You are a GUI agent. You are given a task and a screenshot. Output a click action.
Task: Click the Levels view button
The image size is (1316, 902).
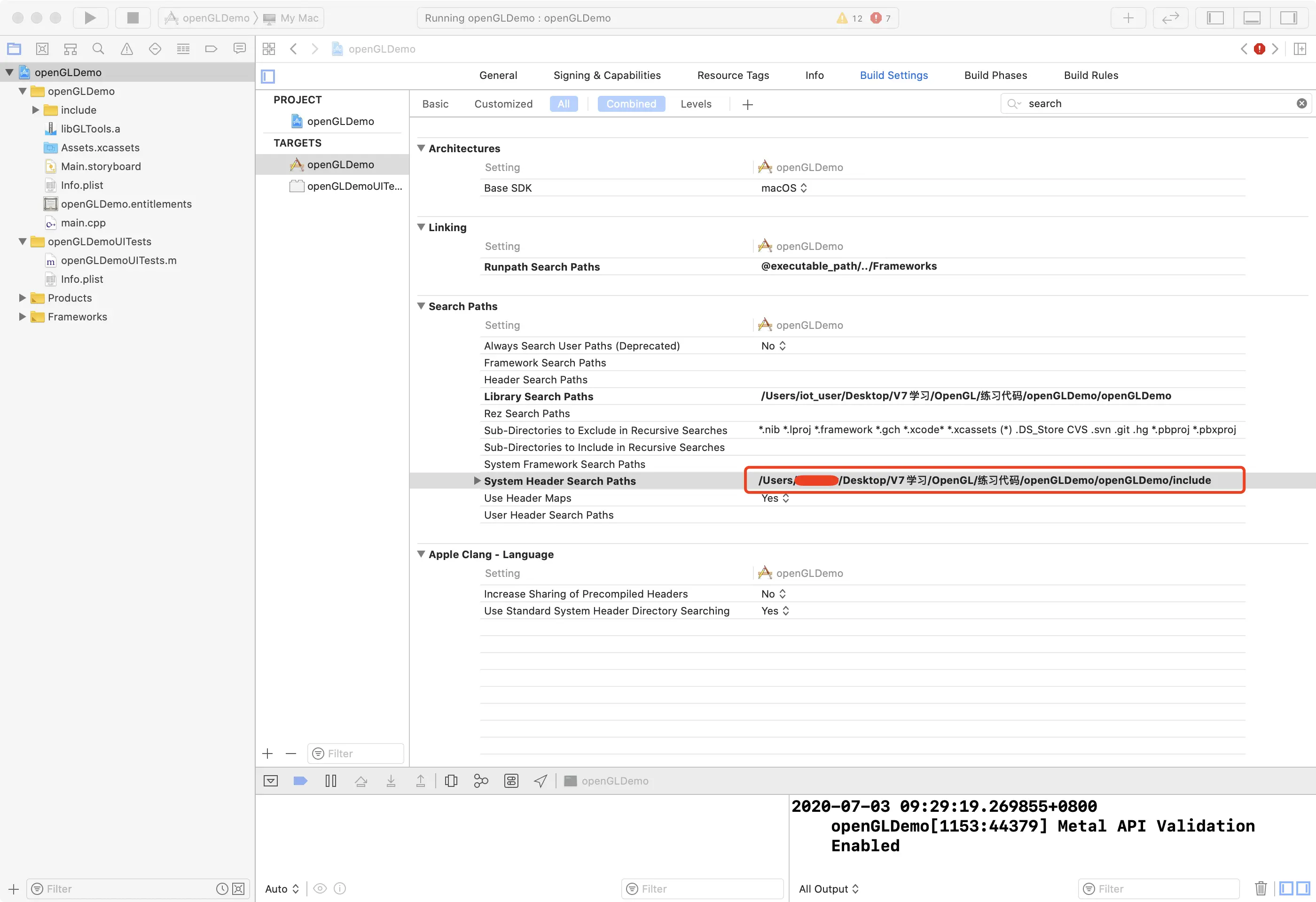click(696, 104)
